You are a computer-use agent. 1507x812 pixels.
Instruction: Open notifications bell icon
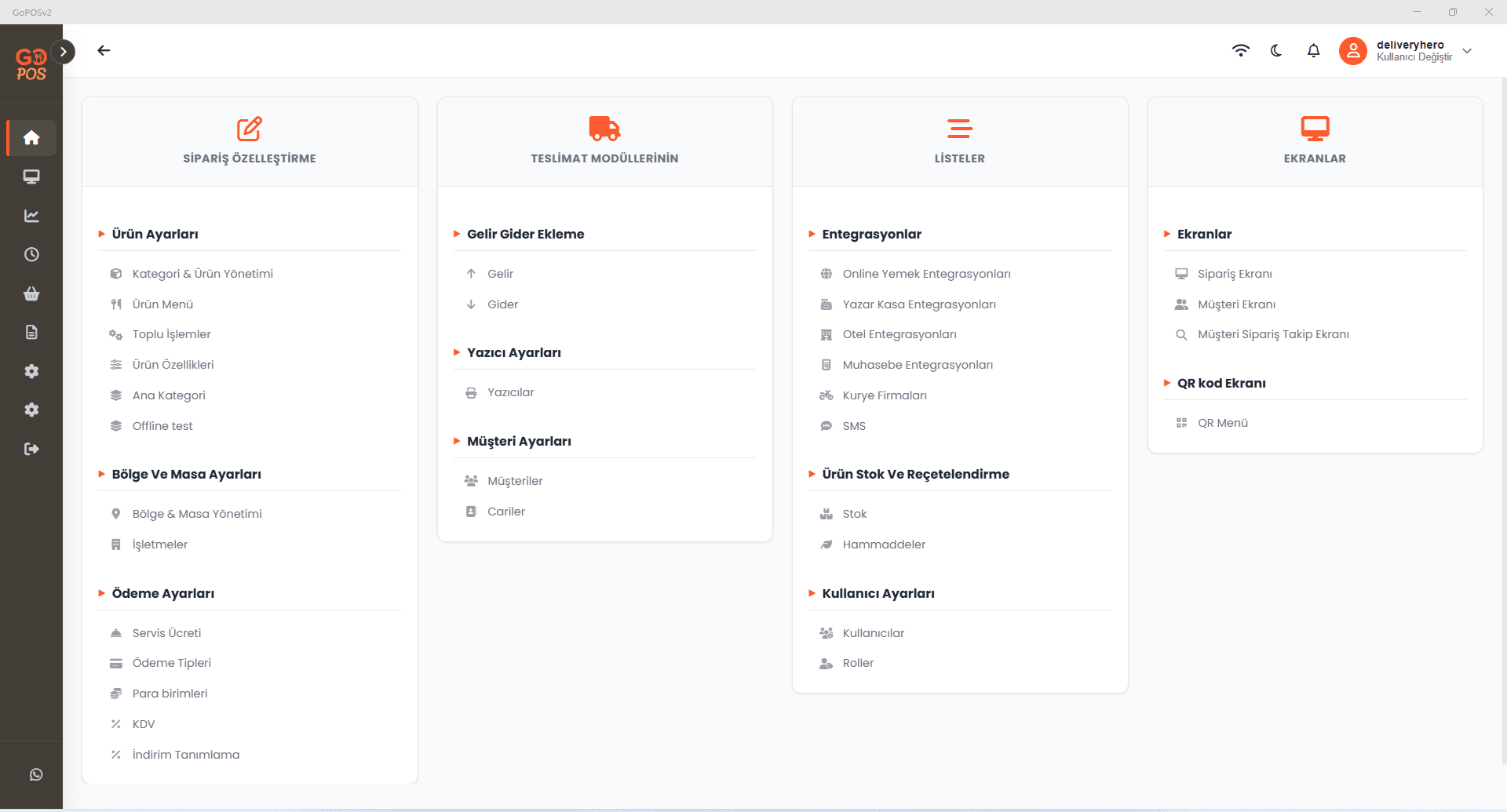(1313, 50)
